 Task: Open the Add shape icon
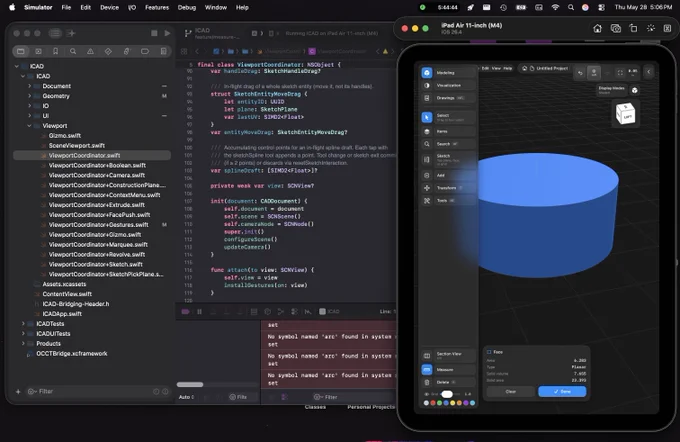point(427,175)
